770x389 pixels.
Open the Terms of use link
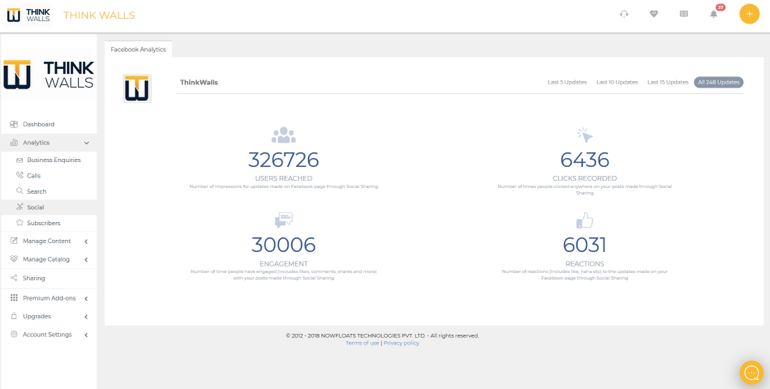362,343
